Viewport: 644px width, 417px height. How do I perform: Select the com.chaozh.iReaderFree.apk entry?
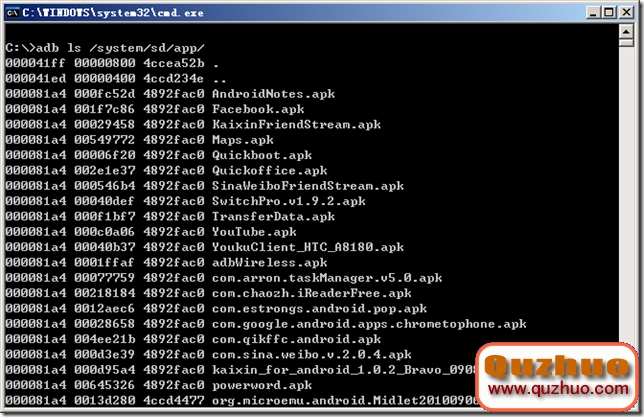tap(312, 293)
